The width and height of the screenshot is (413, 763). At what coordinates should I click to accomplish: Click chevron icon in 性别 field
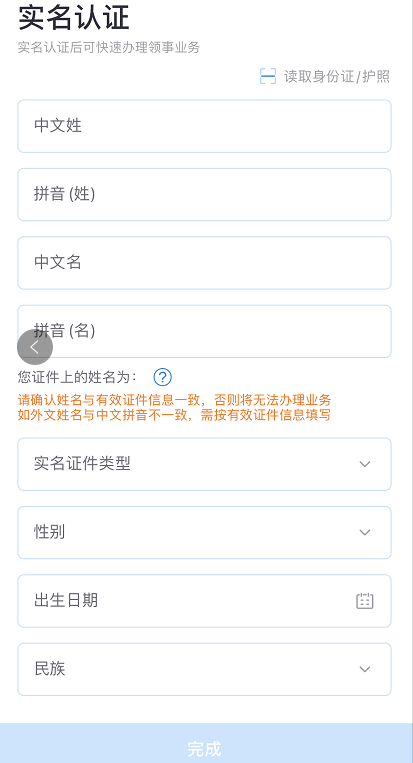pos(365,532)
